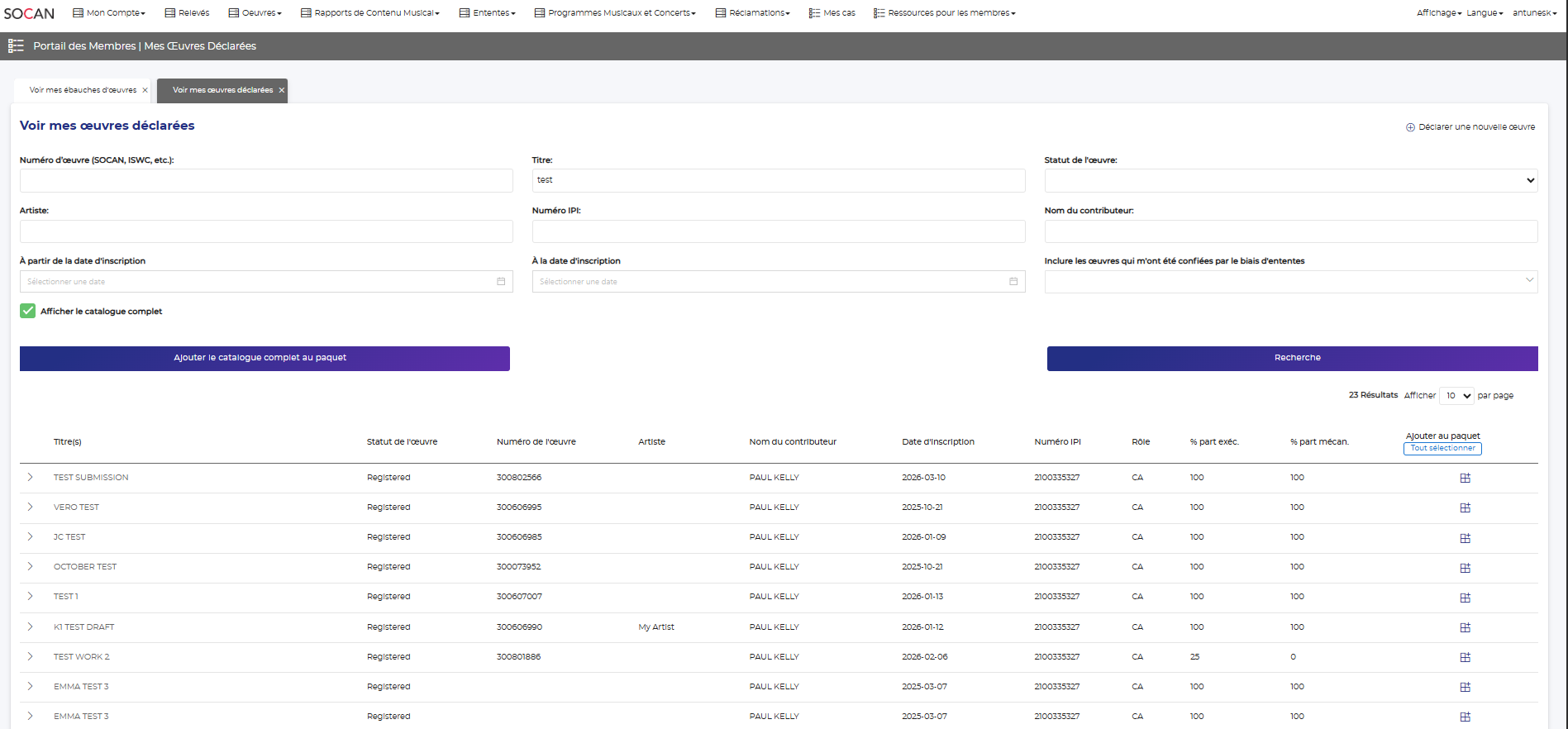This screenshot has height=729, width=1568.
Task: Add TEST WORK 2 row to package
Action: point(1465,657)
